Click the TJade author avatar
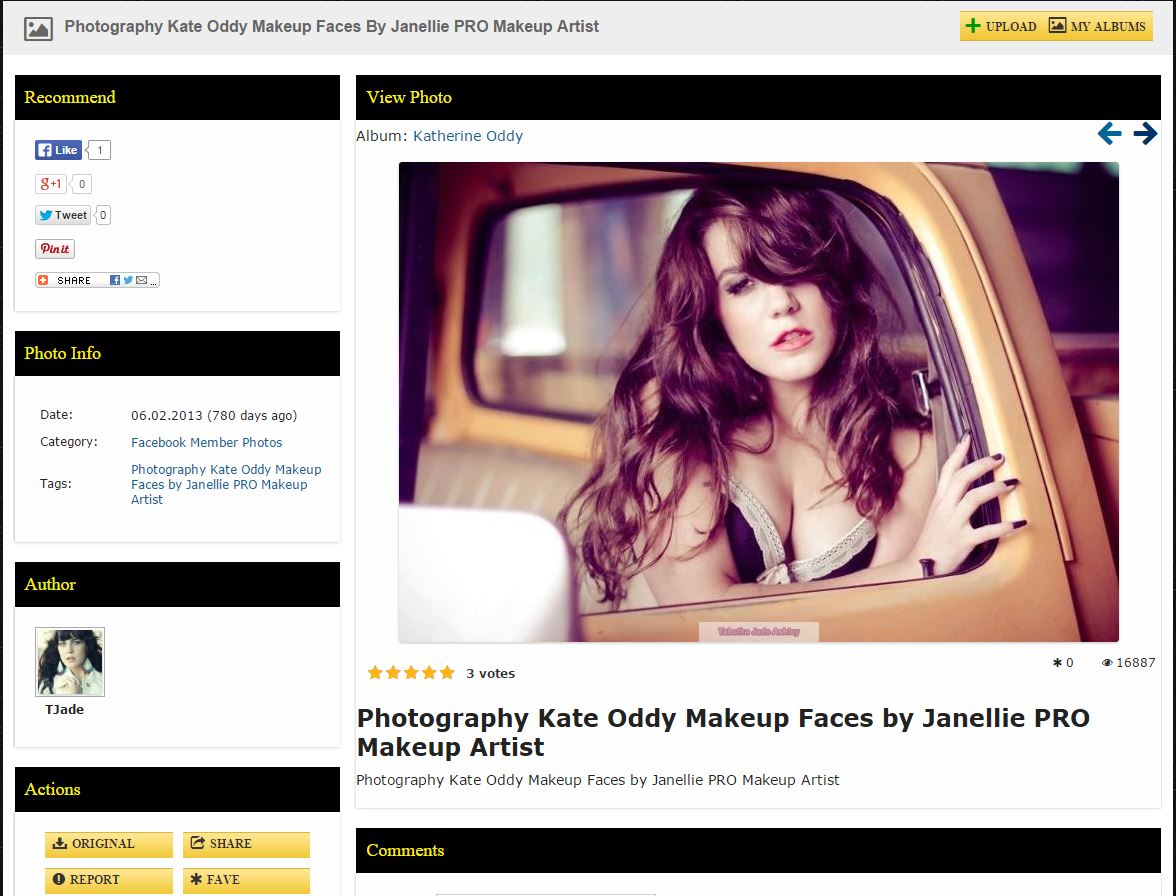The image size is (1176, 896). click(70, 662)
